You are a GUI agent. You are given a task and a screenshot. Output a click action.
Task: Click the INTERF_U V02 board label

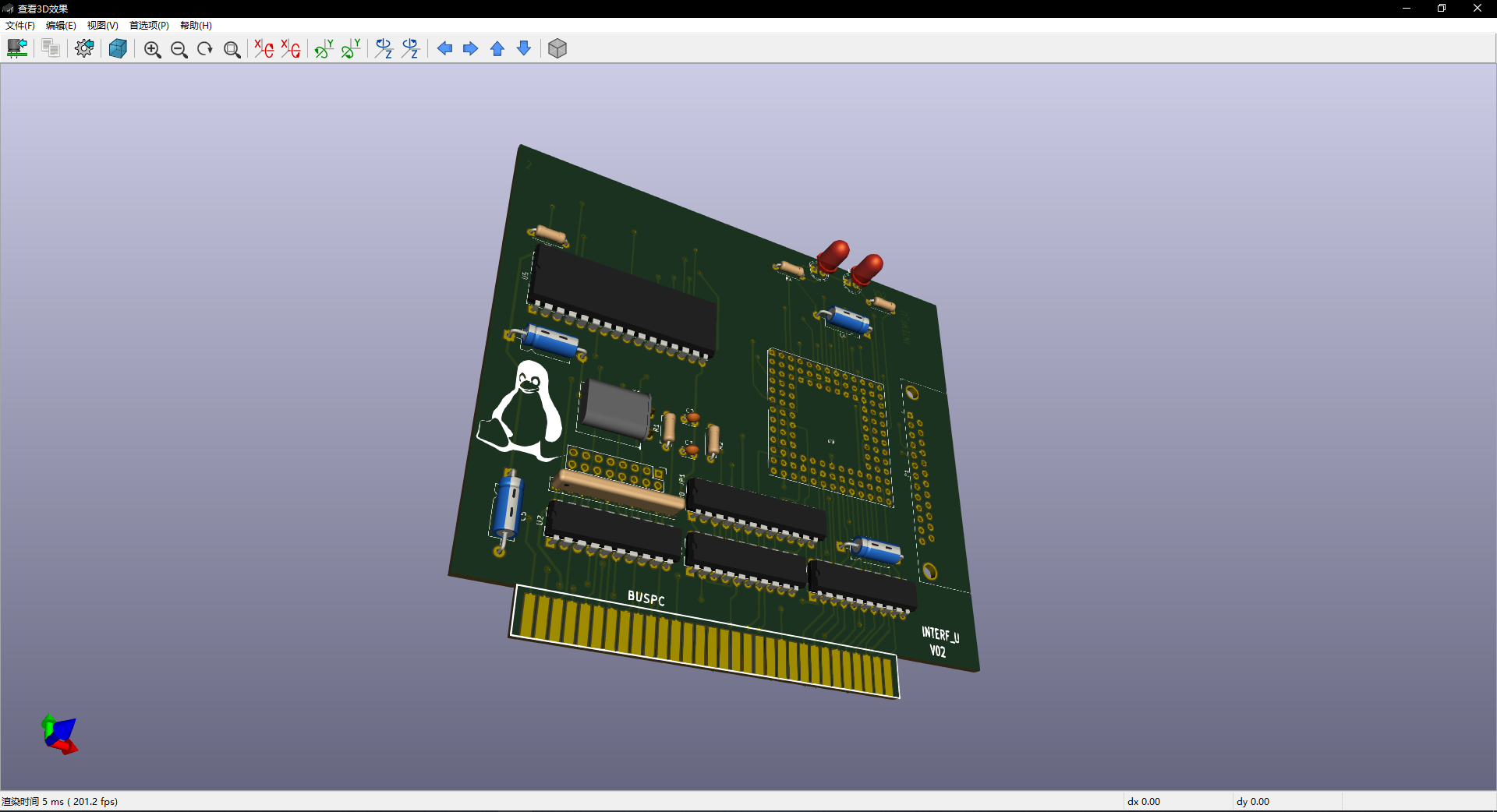tap(940, 642)
